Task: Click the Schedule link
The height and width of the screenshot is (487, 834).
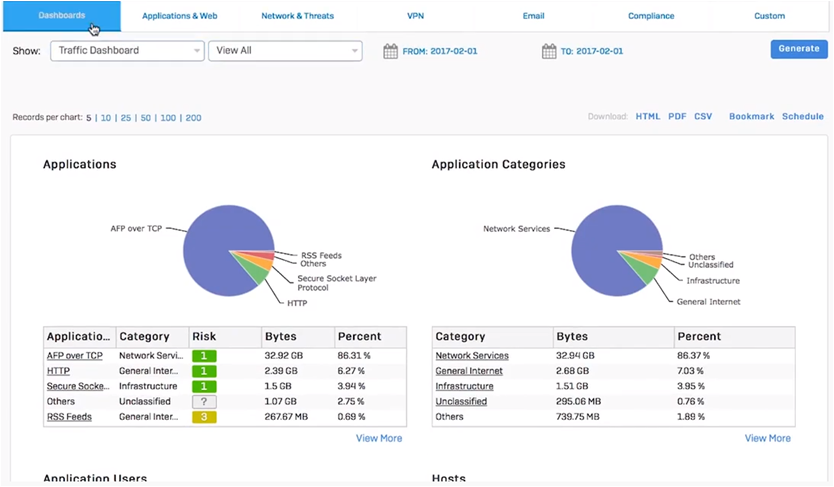Action: point(802,117)
